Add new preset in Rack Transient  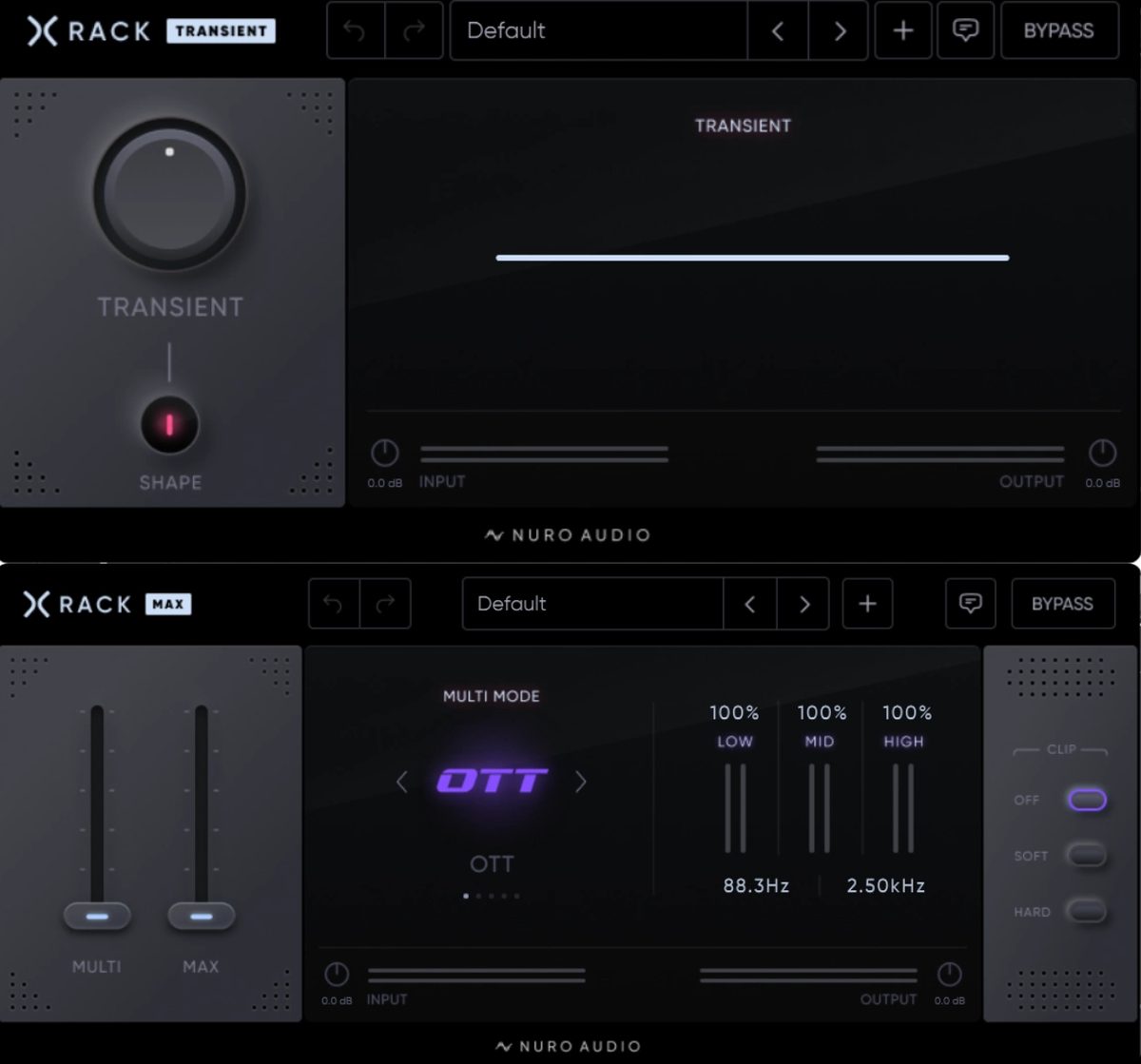903,30
